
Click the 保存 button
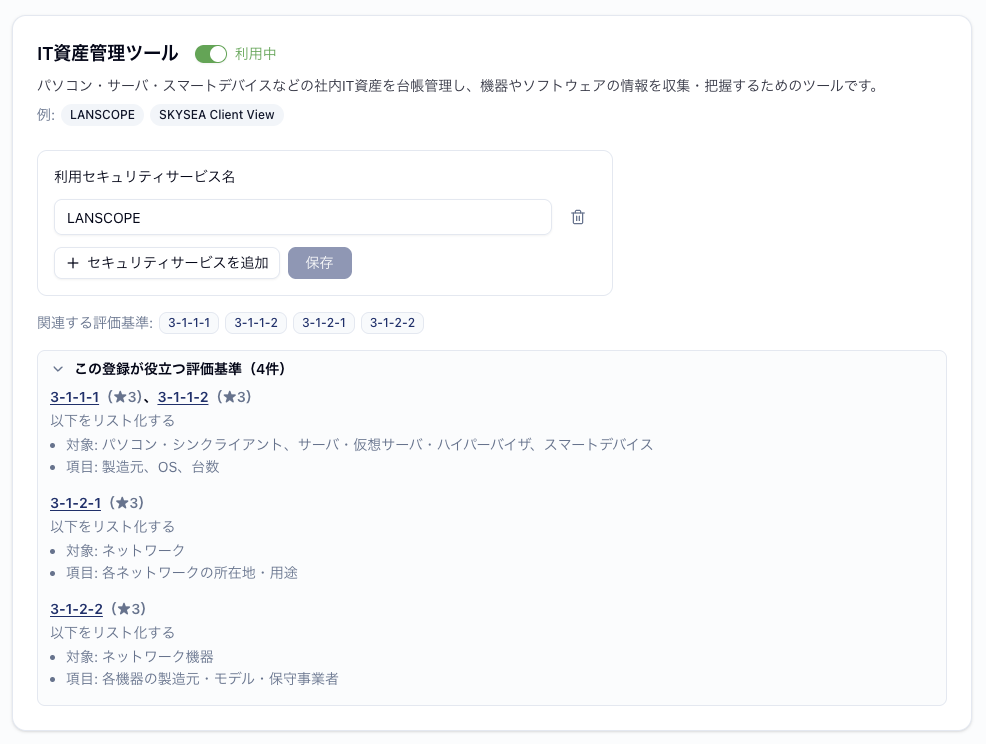[319, 263]
